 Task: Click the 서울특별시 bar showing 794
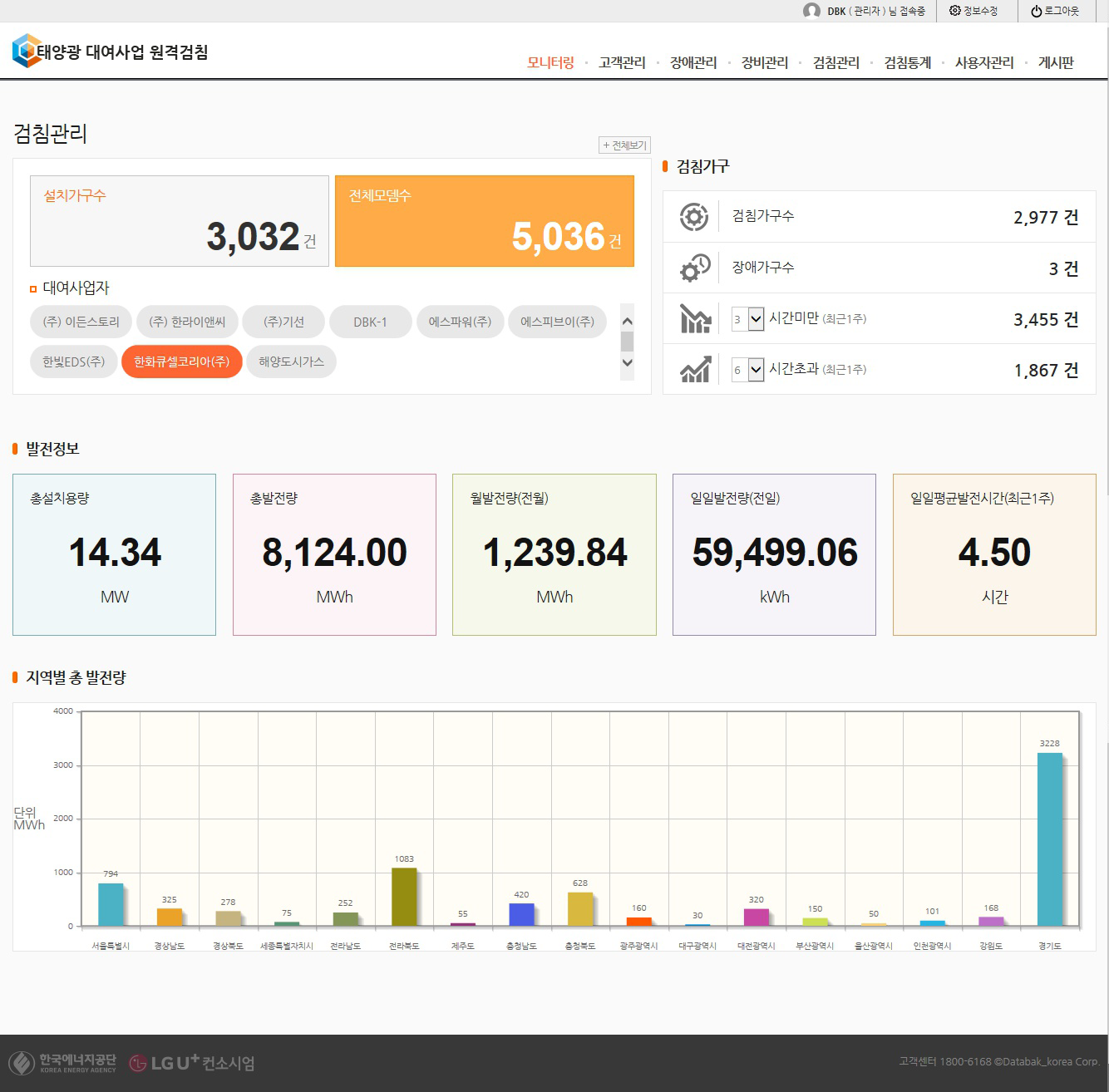[x=111, y=904]
